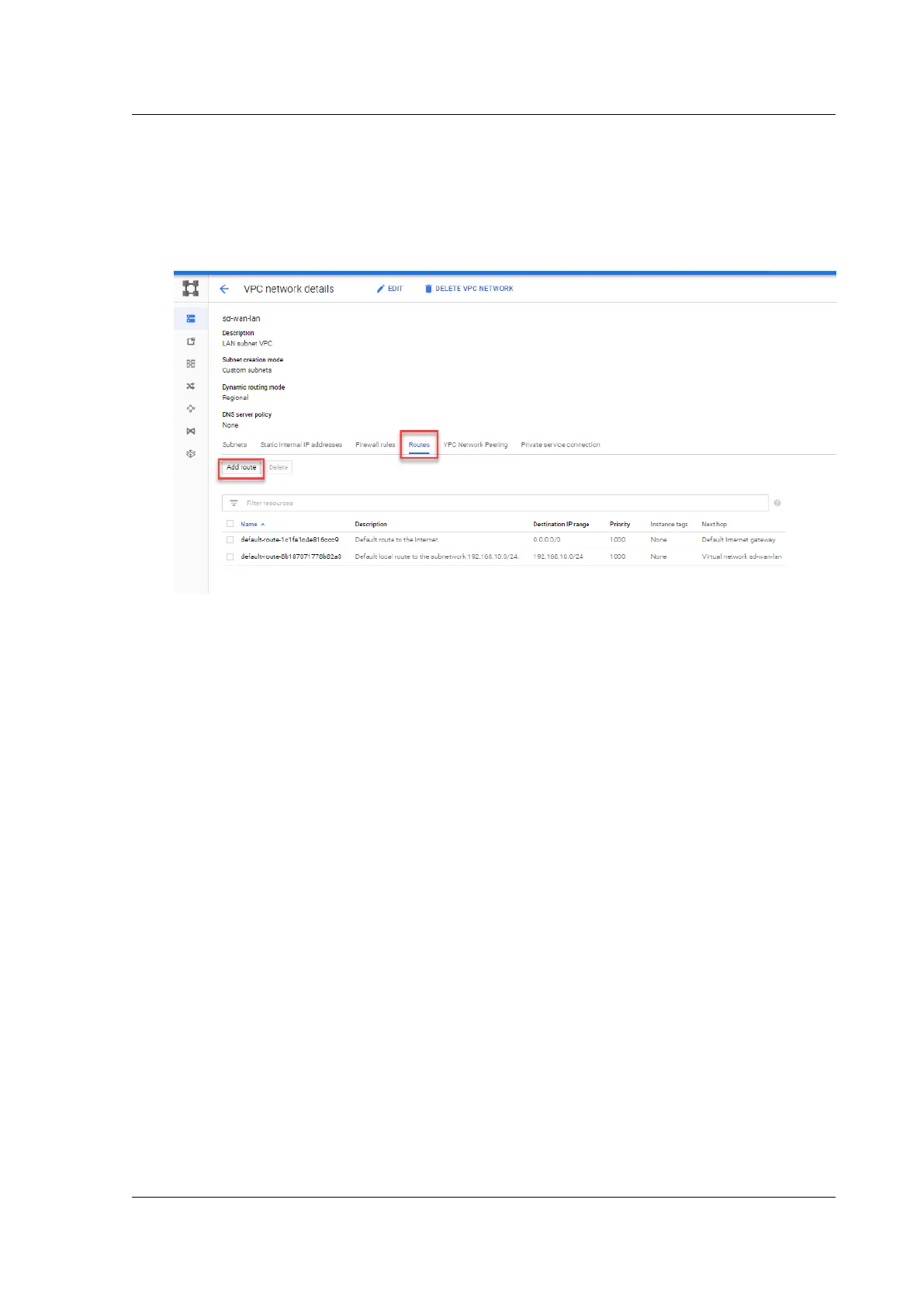This screenshot has height=1307, width=924.
Task: Click the Next hop column header
Action: [715, 524]
